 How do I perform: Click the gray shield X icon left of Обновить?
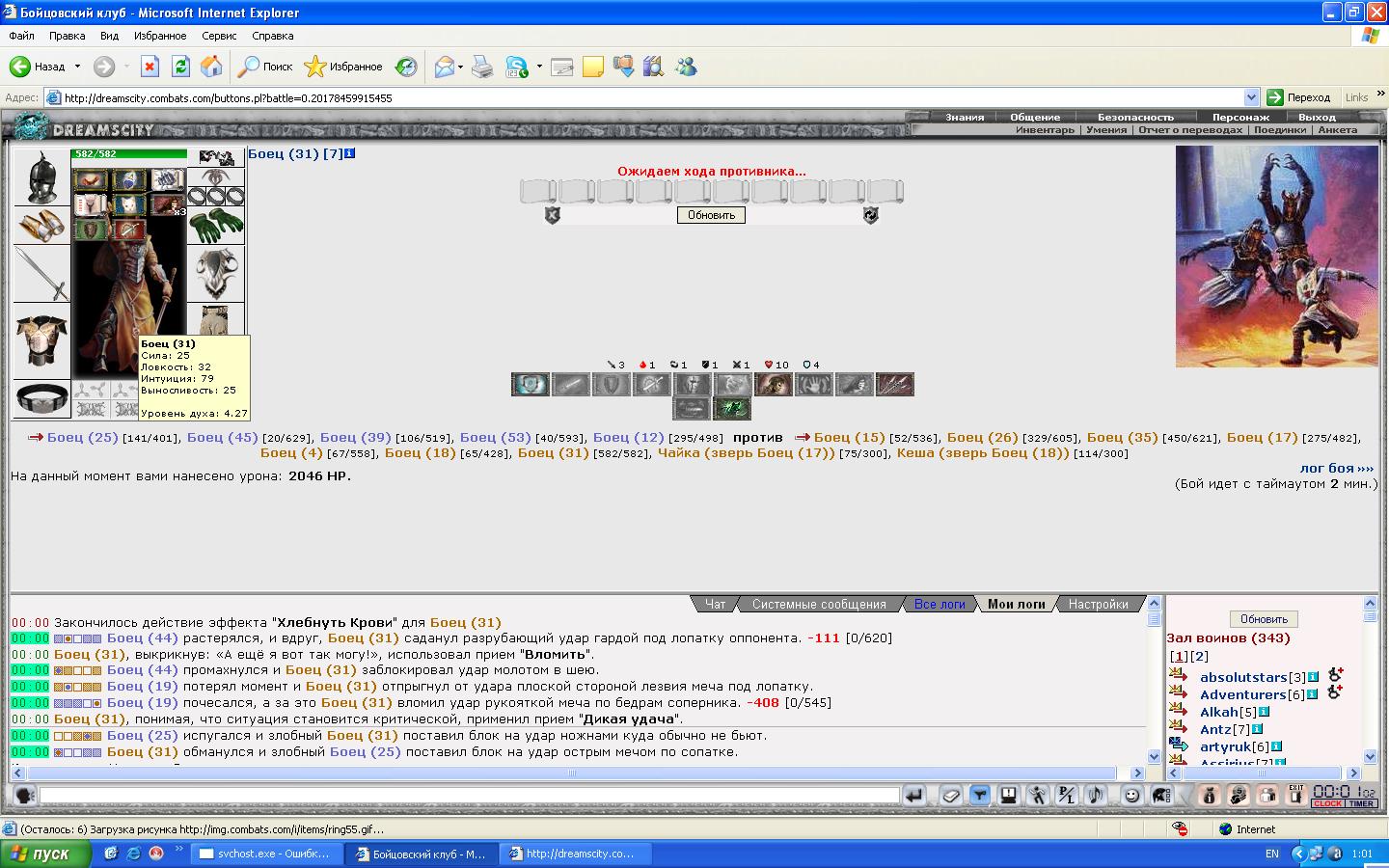coord(552,216)
